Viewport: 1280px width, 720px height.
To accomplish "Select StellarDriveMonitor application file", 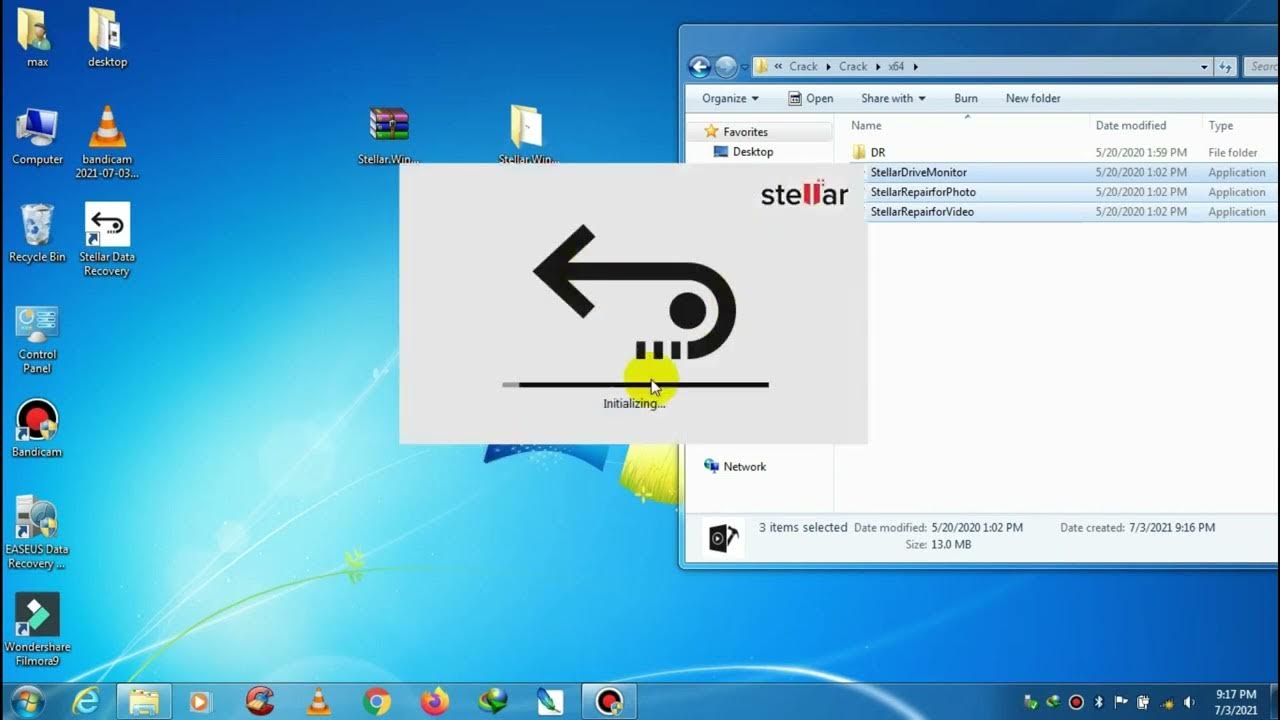I will 1062,172.
